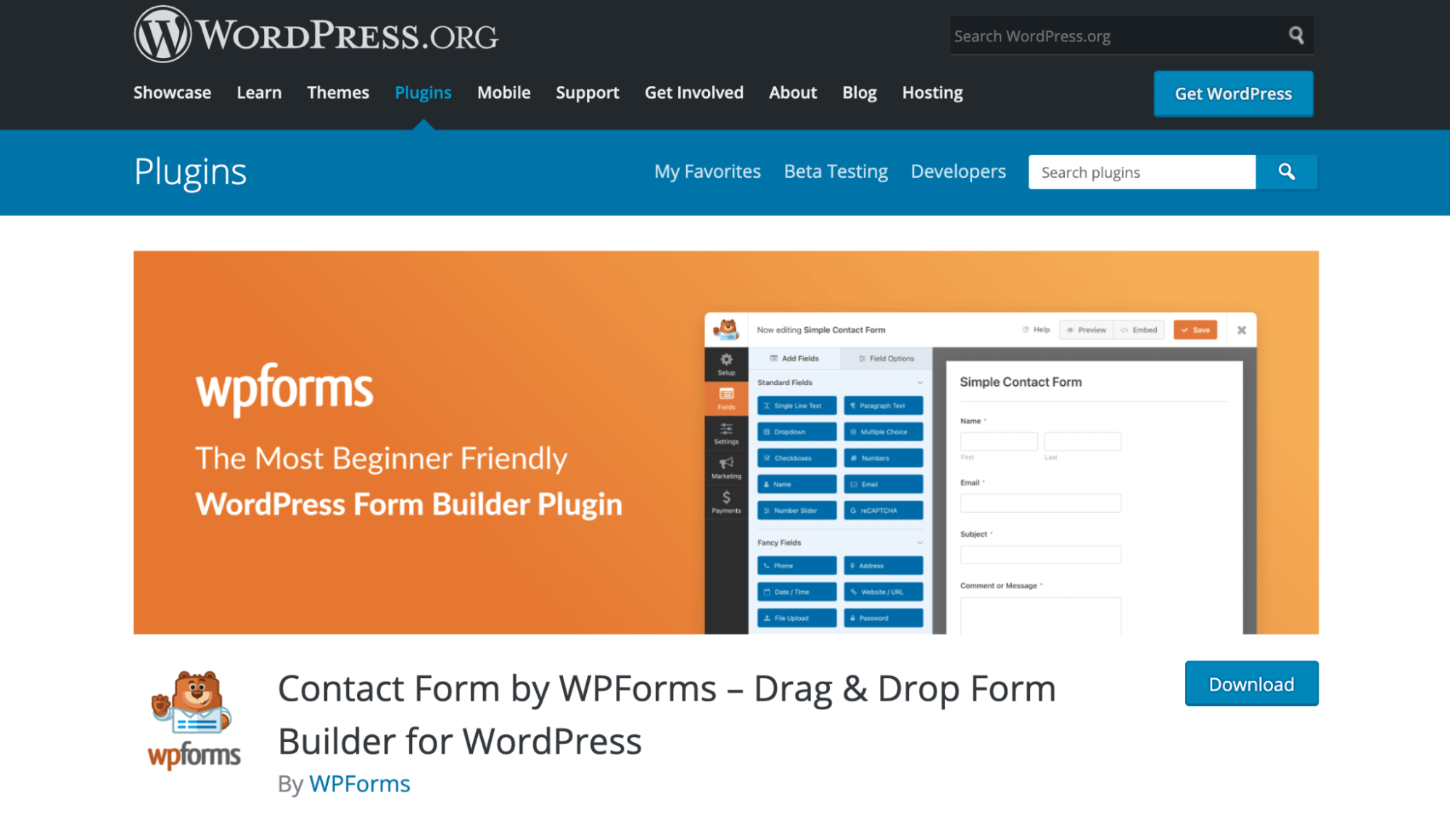Screen dimensions: 1450x840
Task: Click the Embed button in banner
Action: click(x=1139, y=330)
